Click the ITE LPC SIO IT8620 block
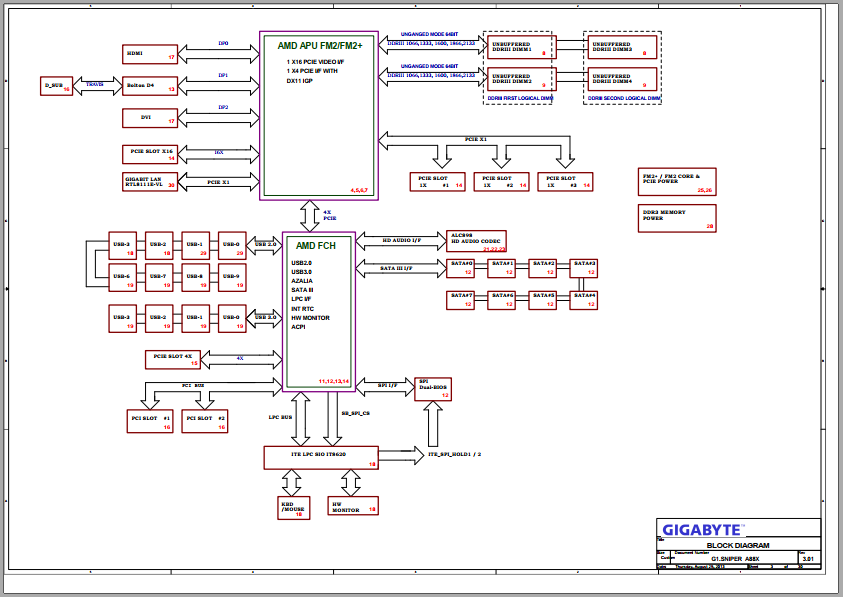The height and width of the screenshot is (597, 843). pyautogui.click(x=321, y=457)
